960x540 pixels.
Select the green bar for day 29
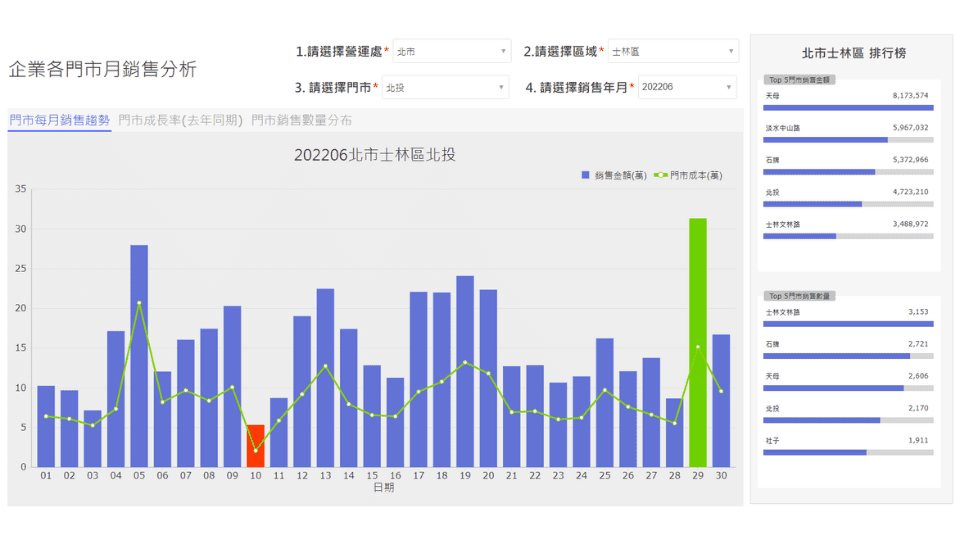[698, 343]
